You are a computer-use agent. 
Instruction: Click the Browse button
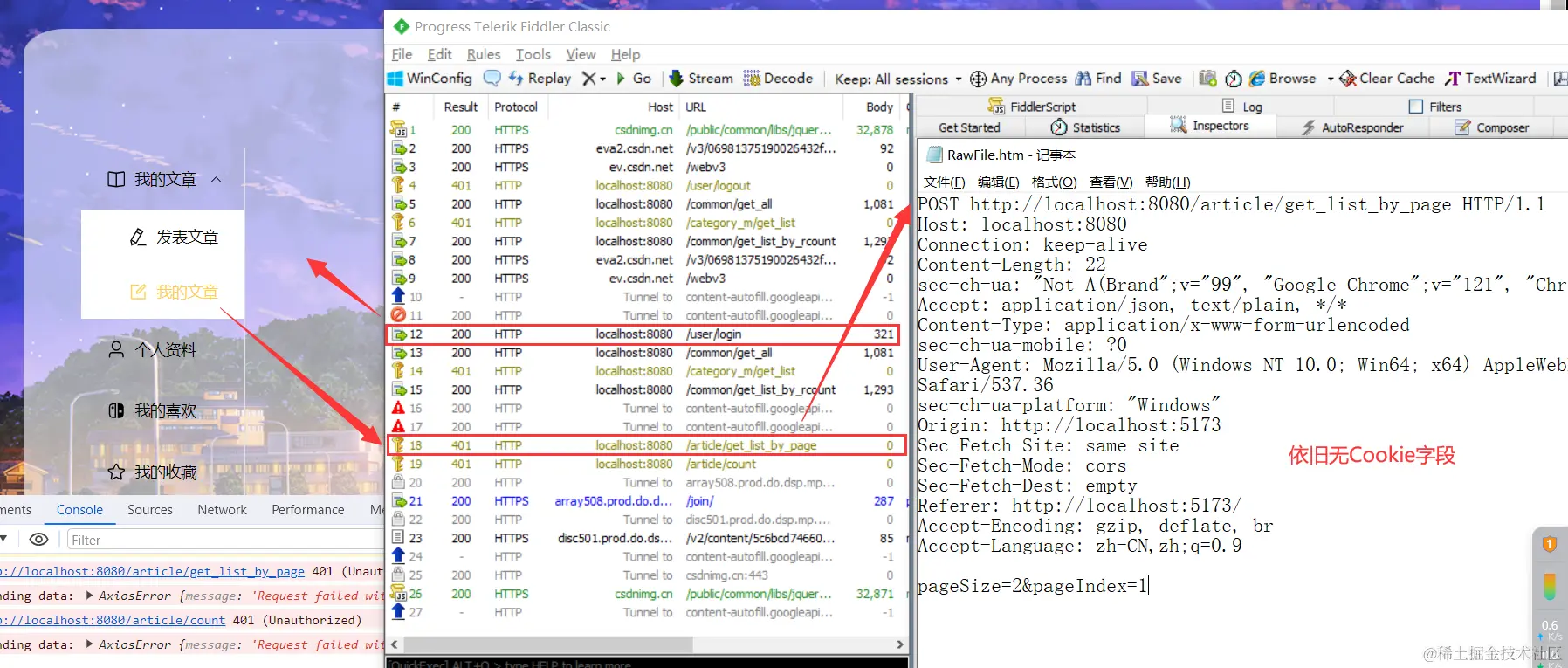[1283, 79]
